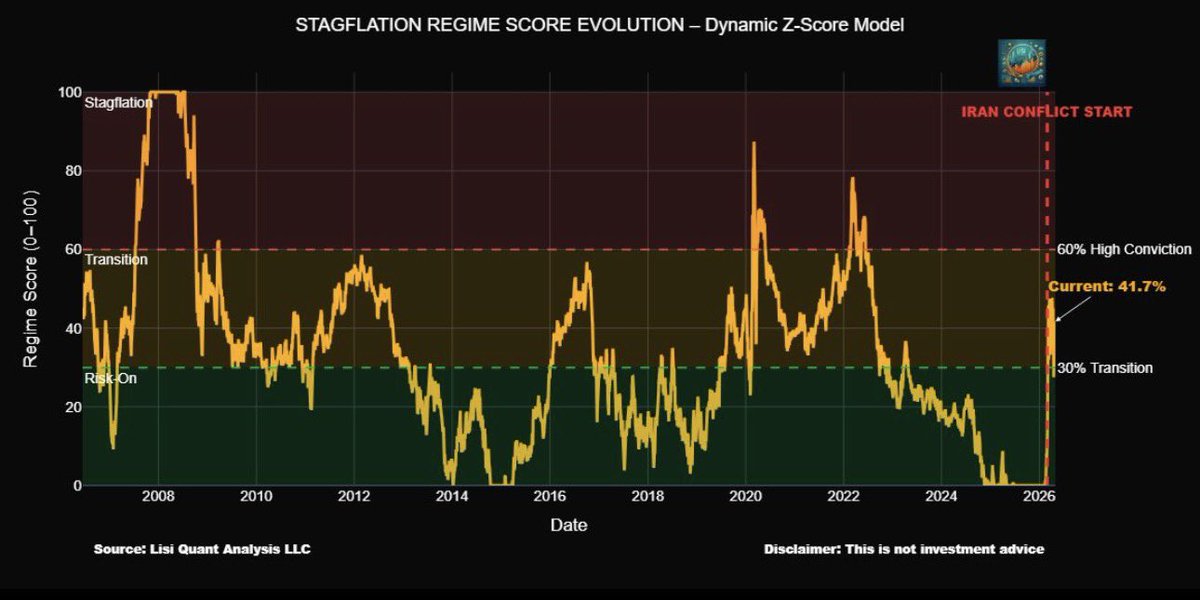
Task: Click the 60 y-axis tick label
Action: (71, 249)
